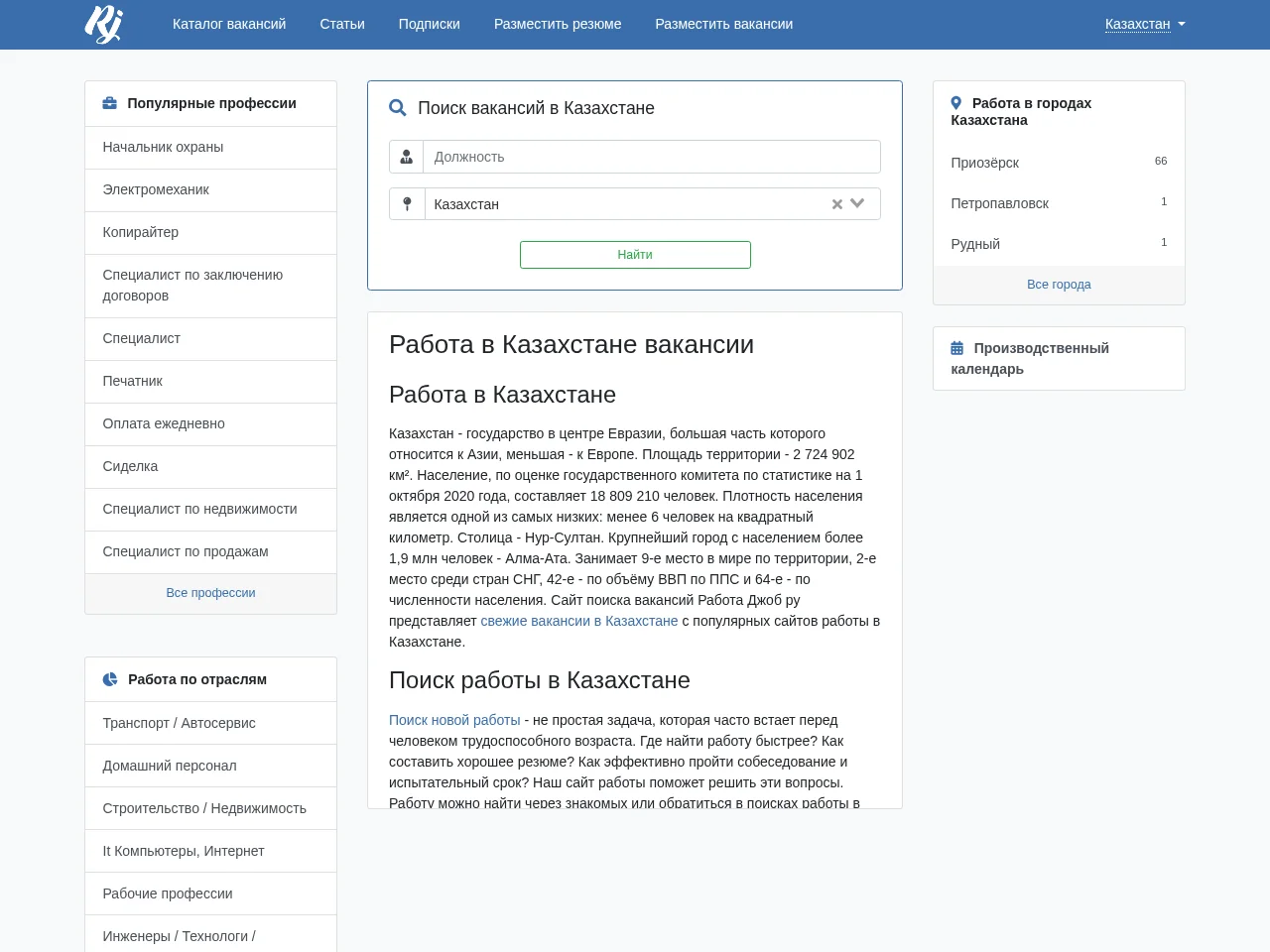Go to Разместить вакансии
1270x952 pixels.
[x=724, y=24]
